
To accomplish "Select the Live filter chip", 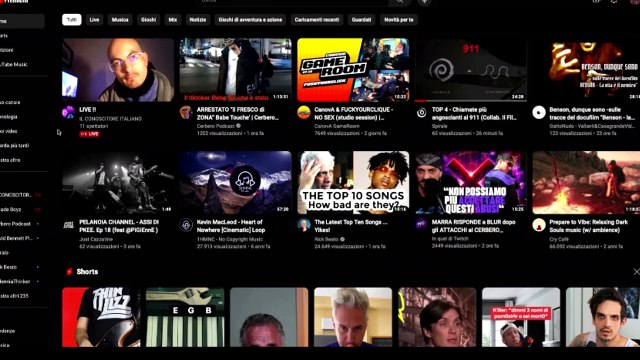I will (94, 20).
